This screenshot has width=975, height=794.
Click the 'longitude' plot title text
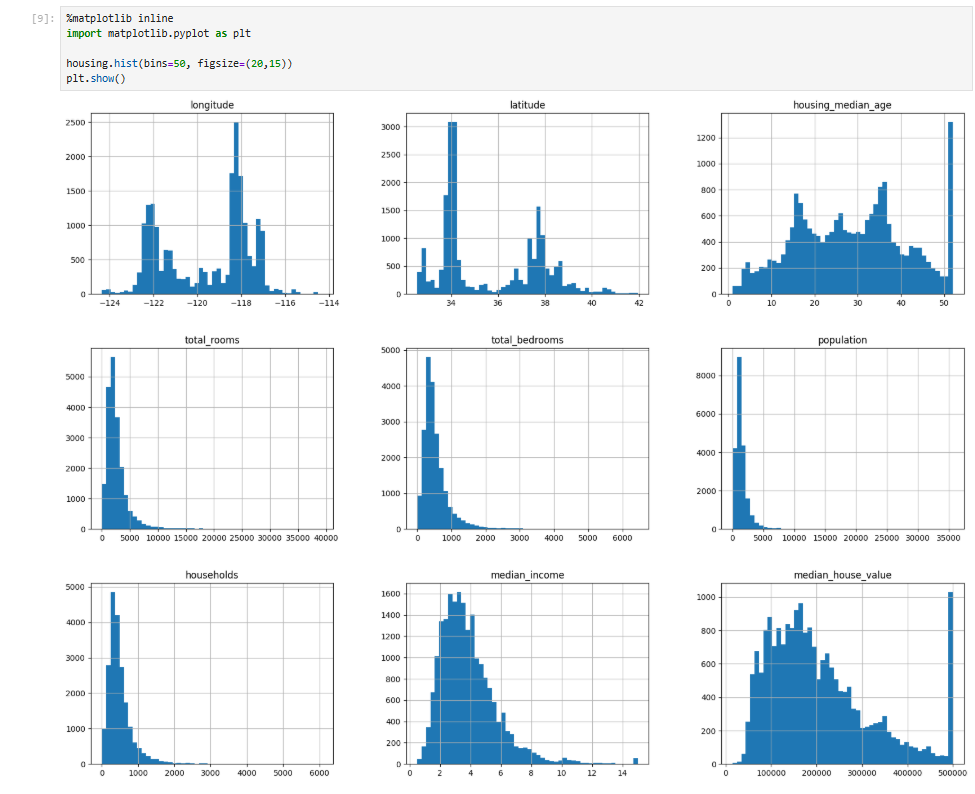click(x=212, y=105)
